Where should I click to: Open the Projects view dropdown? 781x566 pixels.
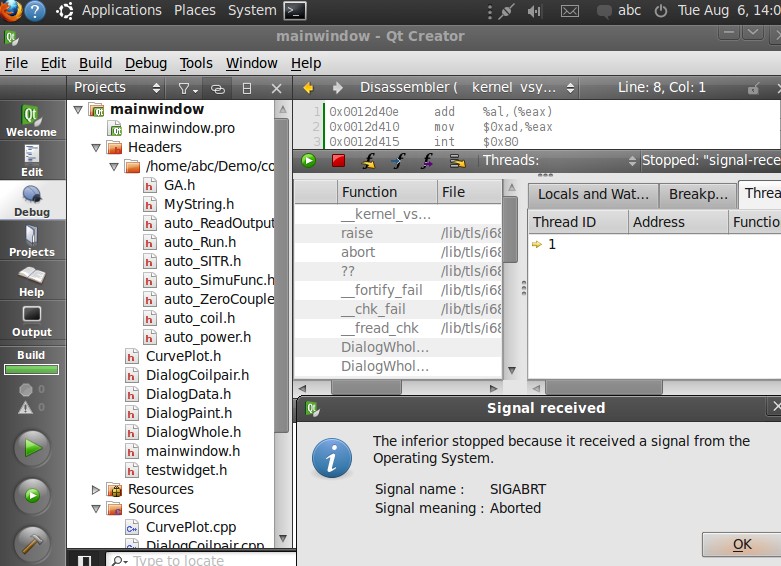pyautogui.click(x=117, y=88)
